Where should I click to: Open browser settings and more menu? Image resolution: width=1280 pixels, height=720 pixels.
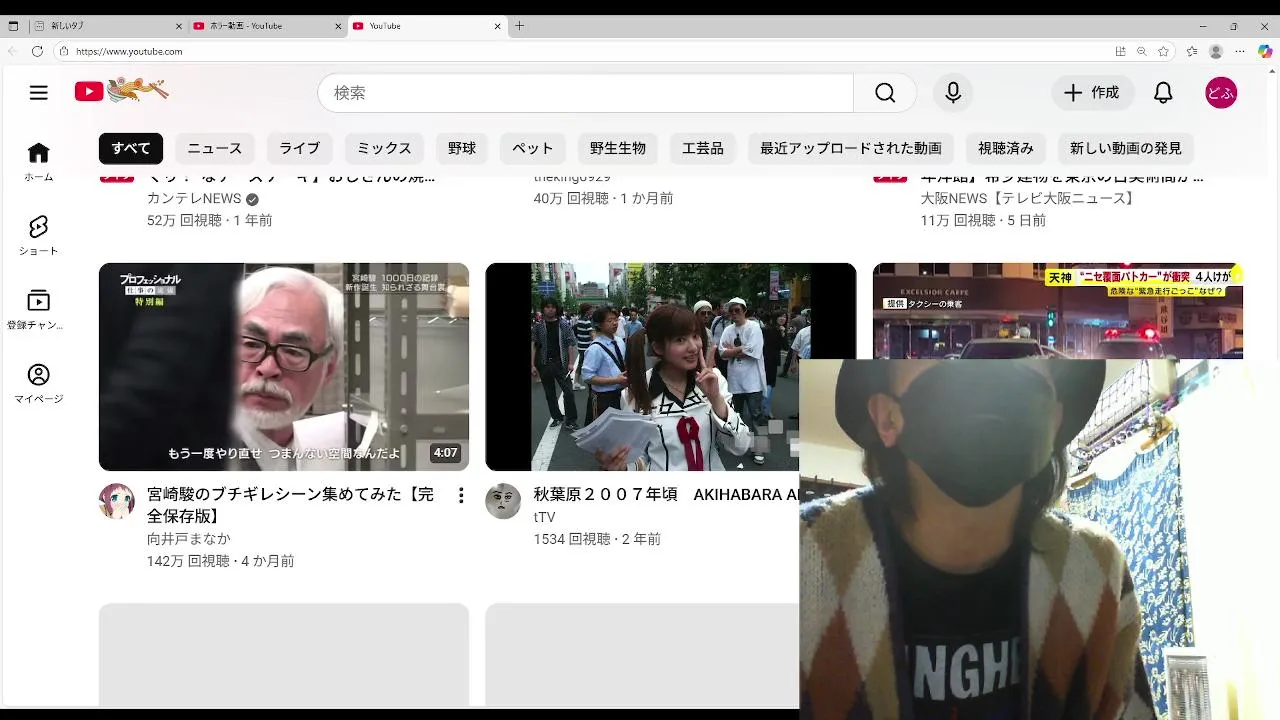(x=1240, y=51)
